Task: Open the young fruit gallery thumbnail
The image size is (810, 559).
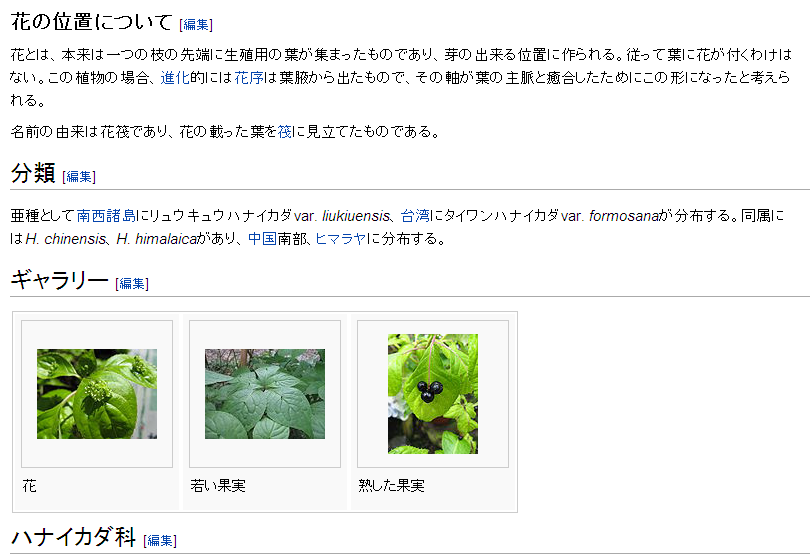Action: [265, 394]
